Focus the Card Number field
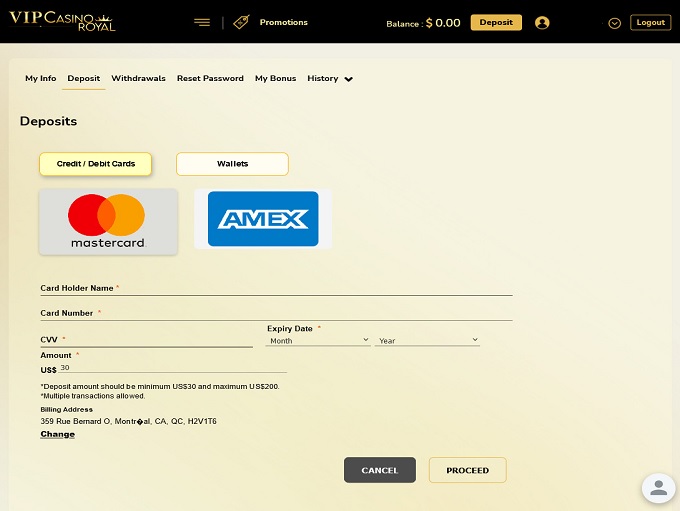680x511 pixels. 276,313
